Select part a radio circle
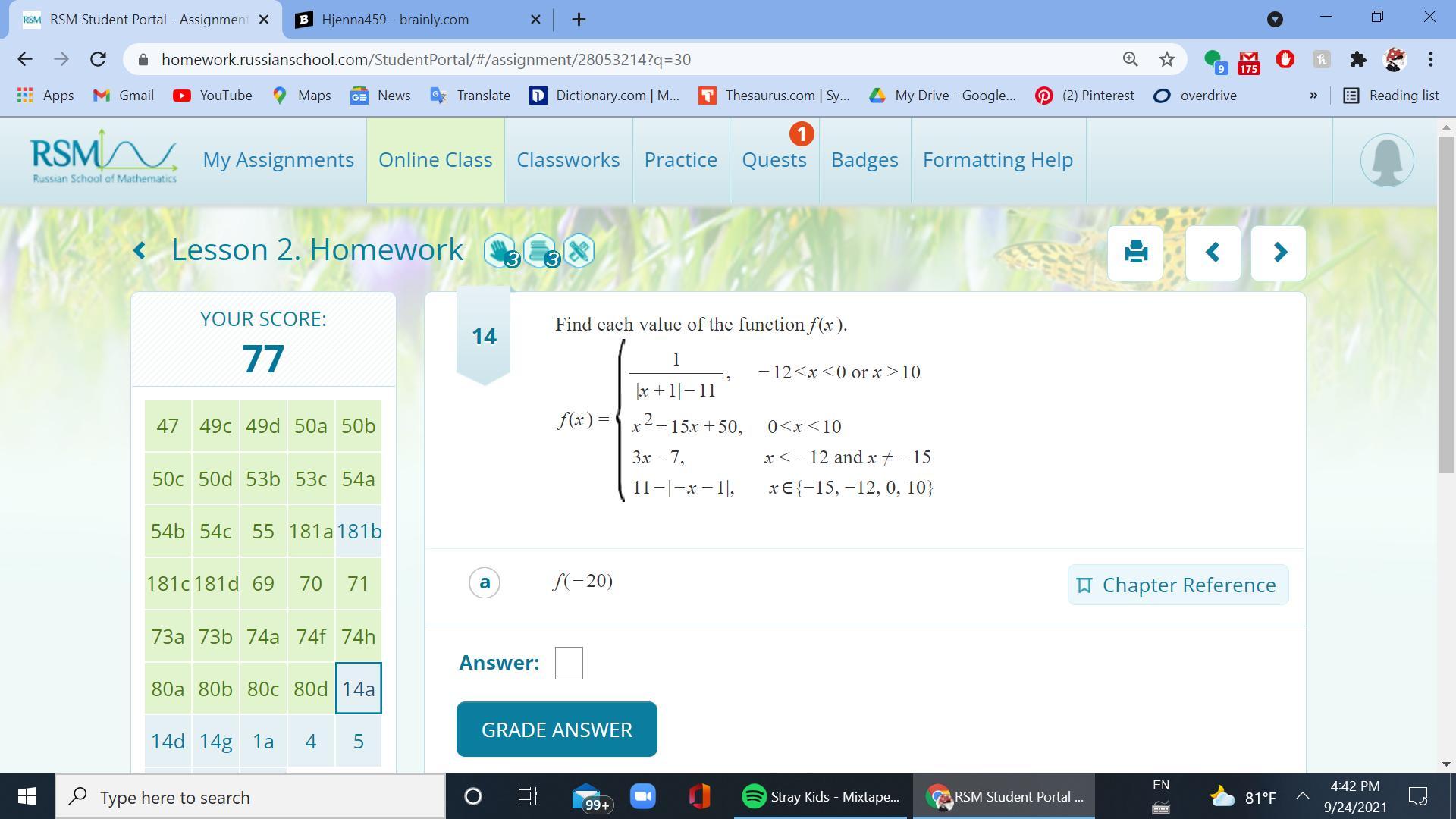The width and height of the screenshot is (1456, 819). [x=485, y=582]
